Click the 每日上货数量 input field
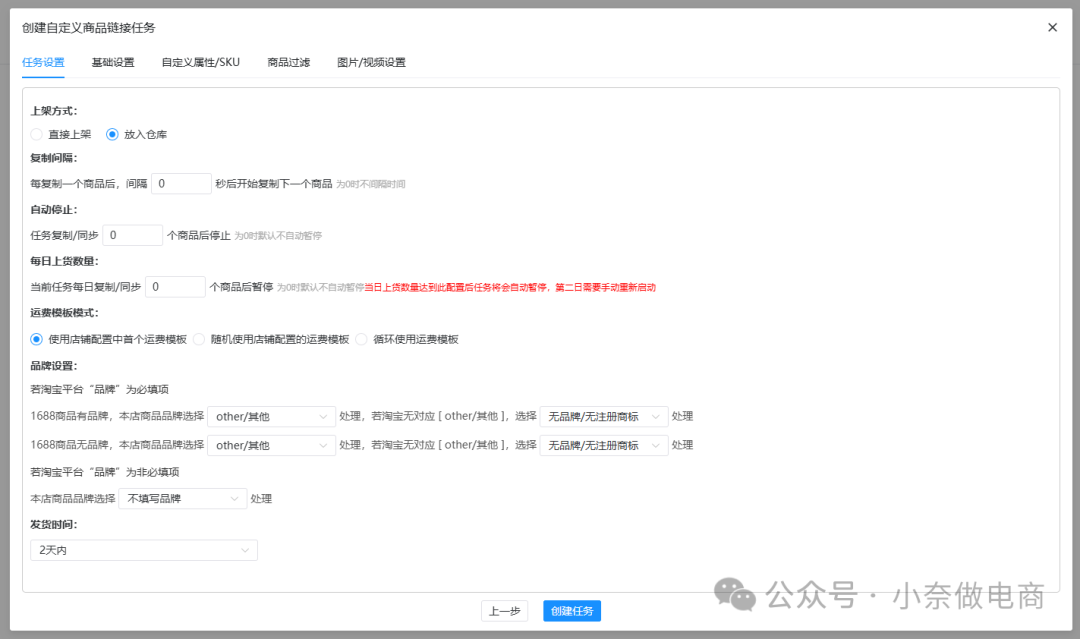 (175, 287)
